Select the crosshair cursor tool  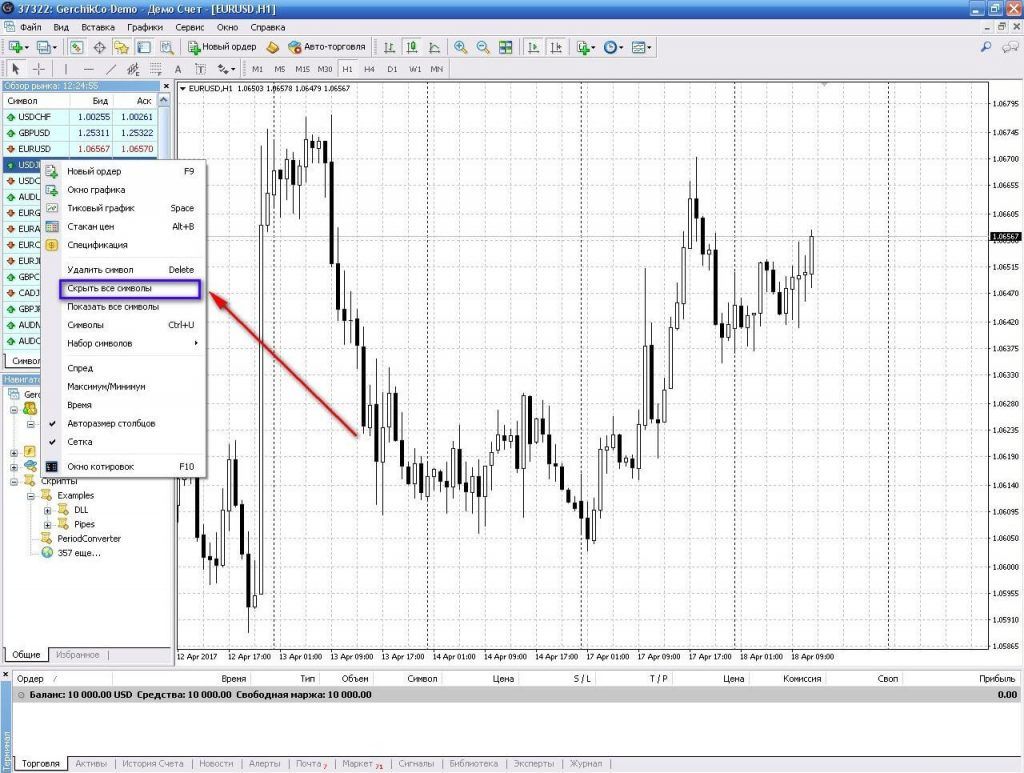coord(39,69)
